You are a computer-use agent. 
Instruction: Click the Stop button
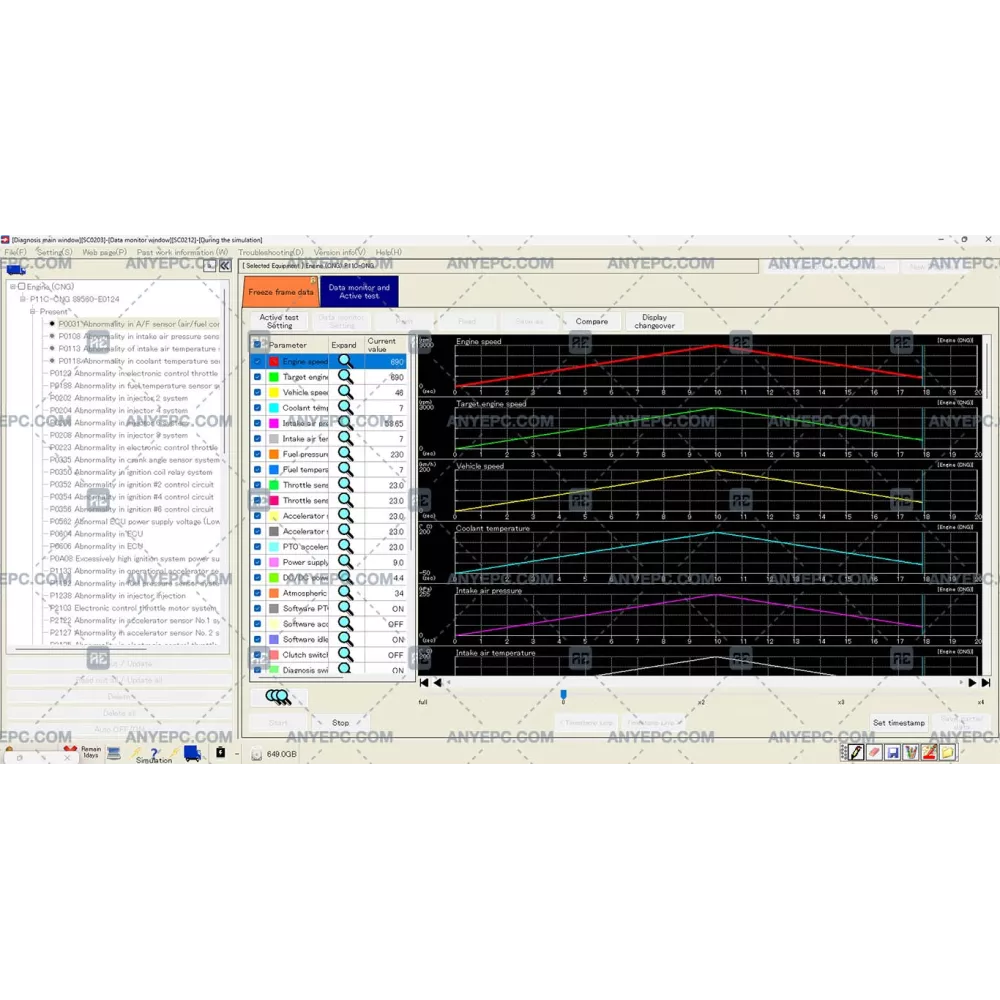click(x=340, y=722)
